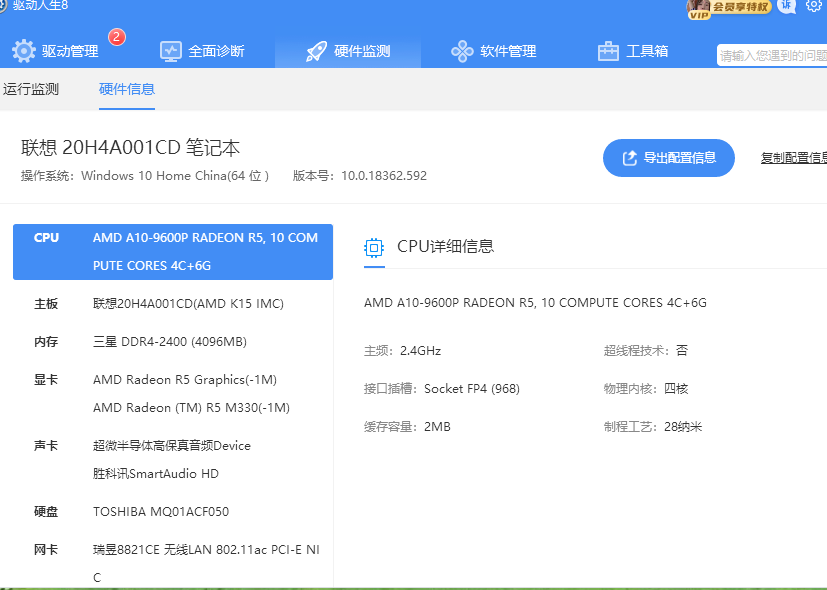Click AMD Radeon (TM) R5 M330 entry

(x=191, y=408)
